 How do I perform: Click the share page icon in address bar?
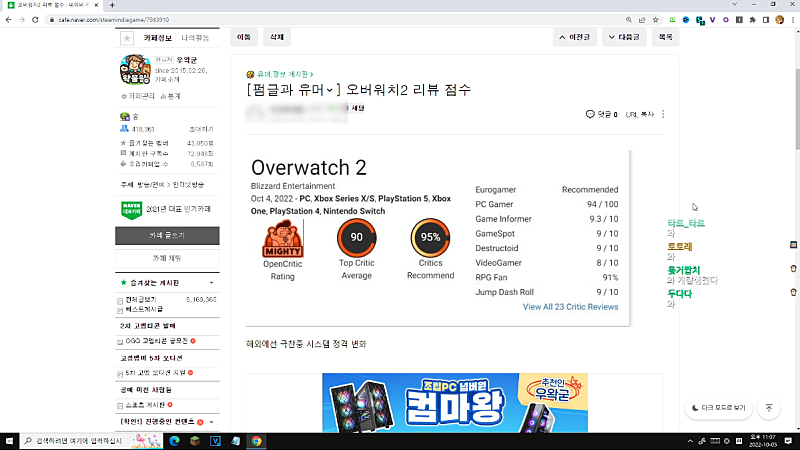pos(642,20)
